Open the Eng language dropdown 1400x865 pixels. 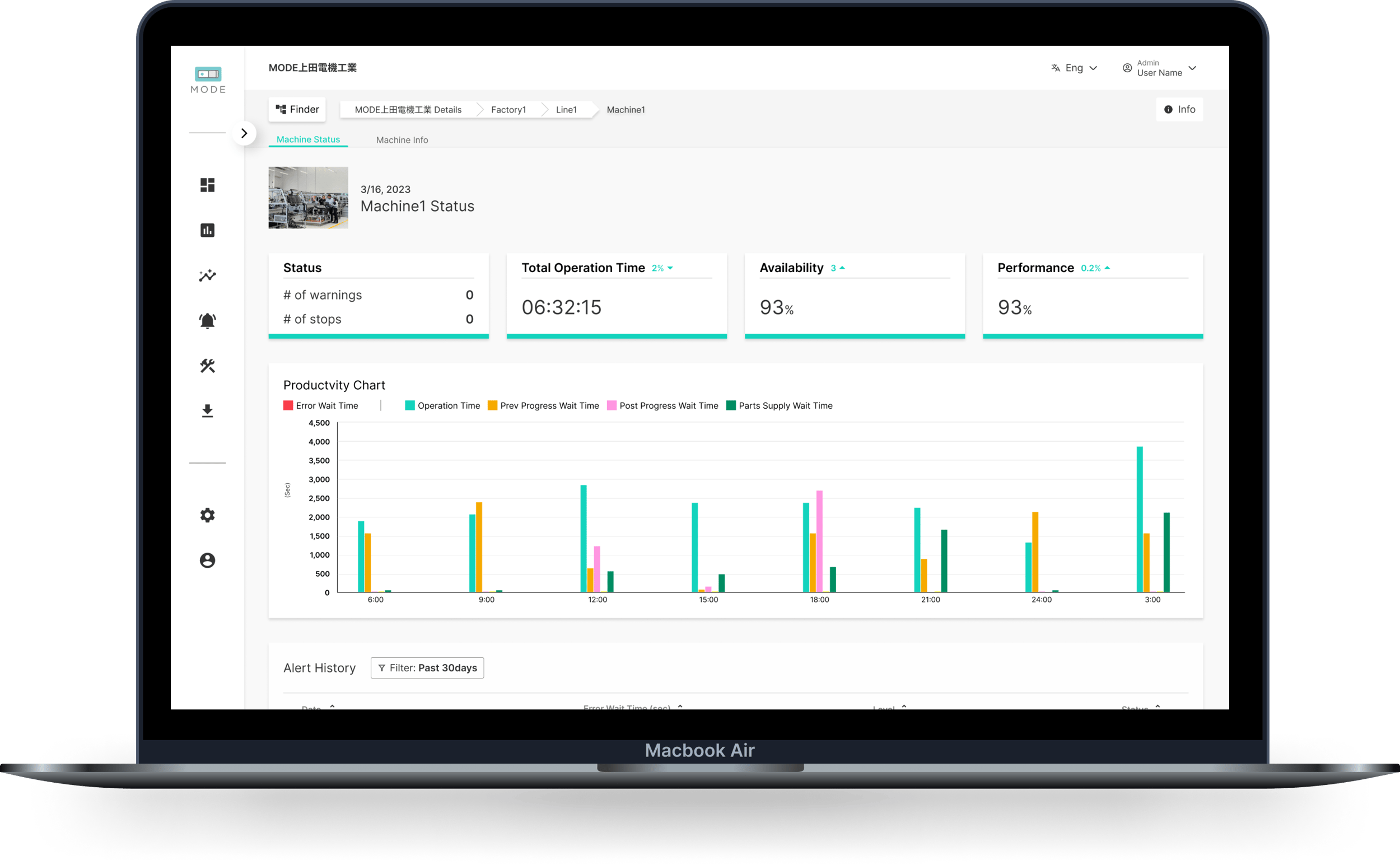(1075, 68)
